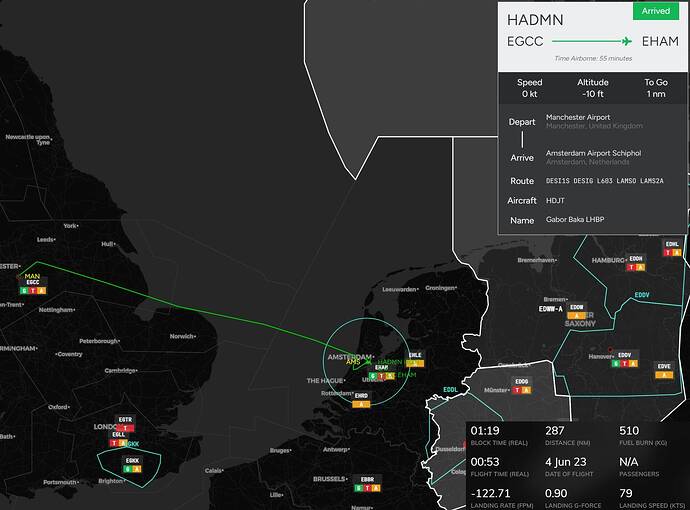Viewport: 690px width, 510px height.
Task: Click the EDHL orange A badge
Action: tap(677, 253)
